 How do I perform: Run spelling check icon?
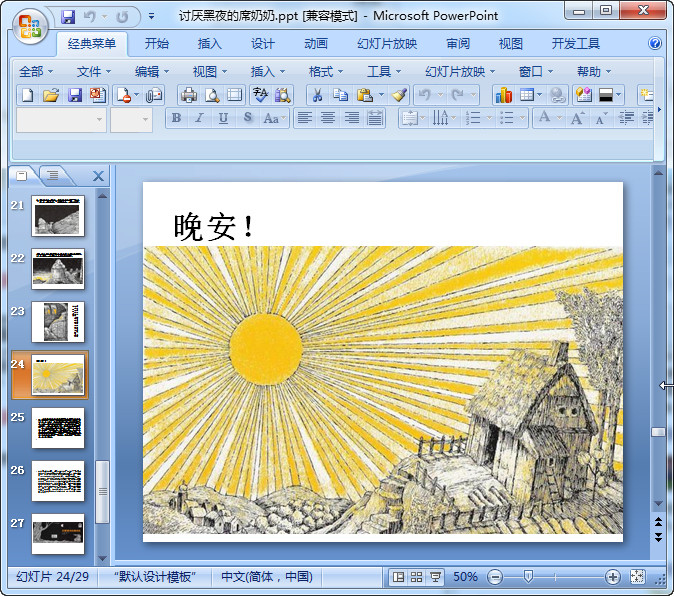[x=260, y=95]
